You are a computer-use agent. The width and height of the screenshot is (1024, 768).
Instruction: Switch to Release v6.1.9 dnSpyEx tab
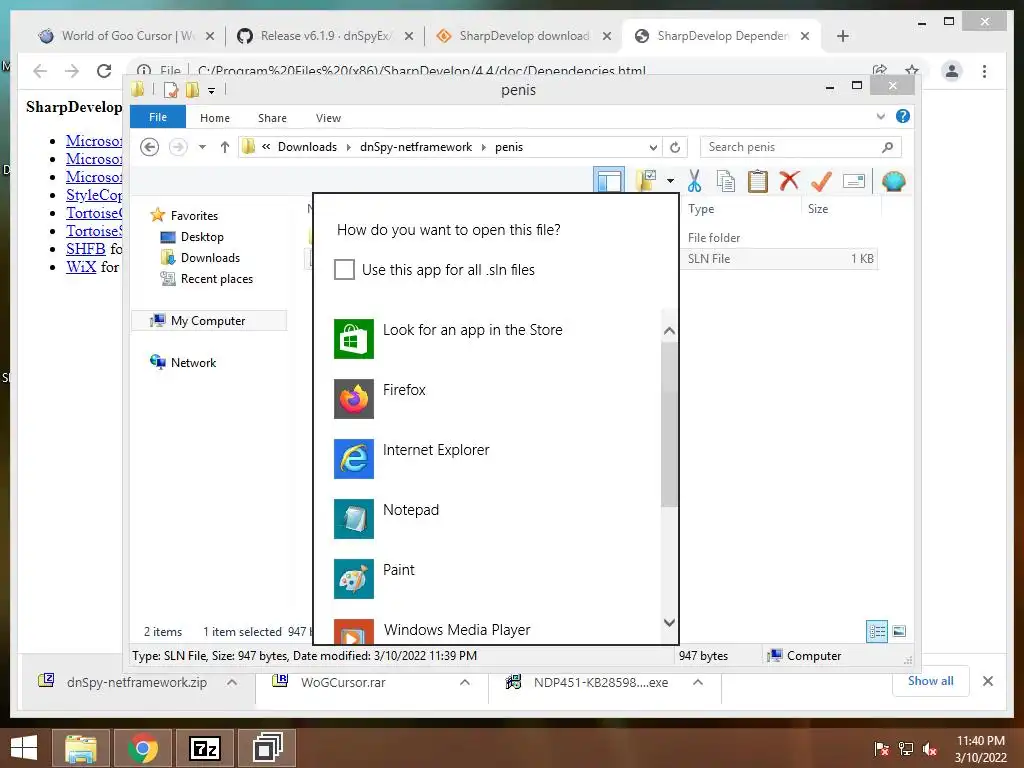pyautogui.click(x=325, y=36)
